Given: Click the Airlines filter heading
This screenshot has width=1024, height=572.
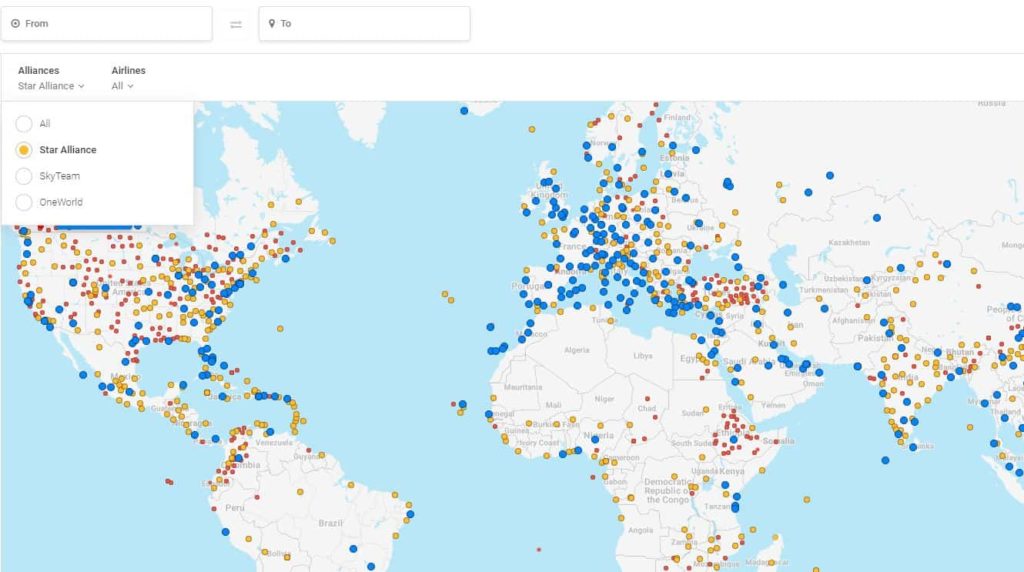Looking at the screenshot, I should click(128, 71).
